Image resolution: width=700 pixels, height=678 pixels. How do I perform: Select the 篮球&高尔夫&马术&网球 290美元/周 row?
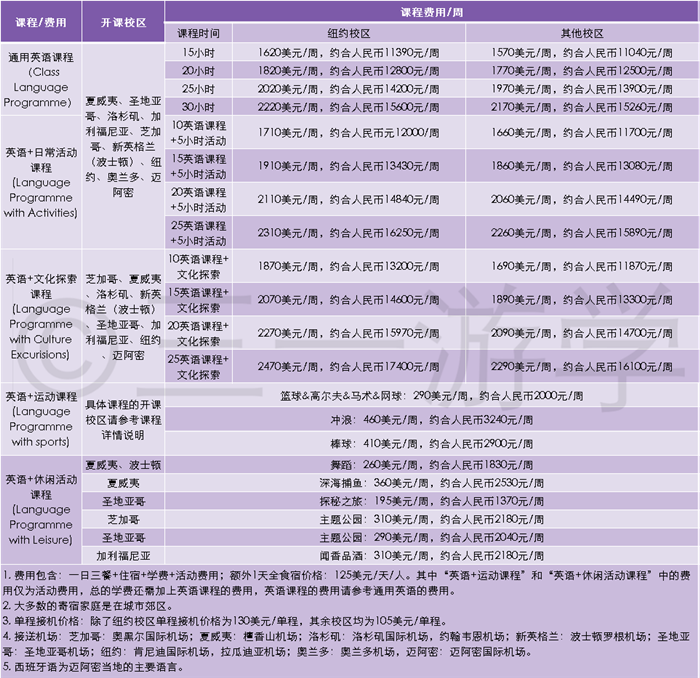pos(431,395)
